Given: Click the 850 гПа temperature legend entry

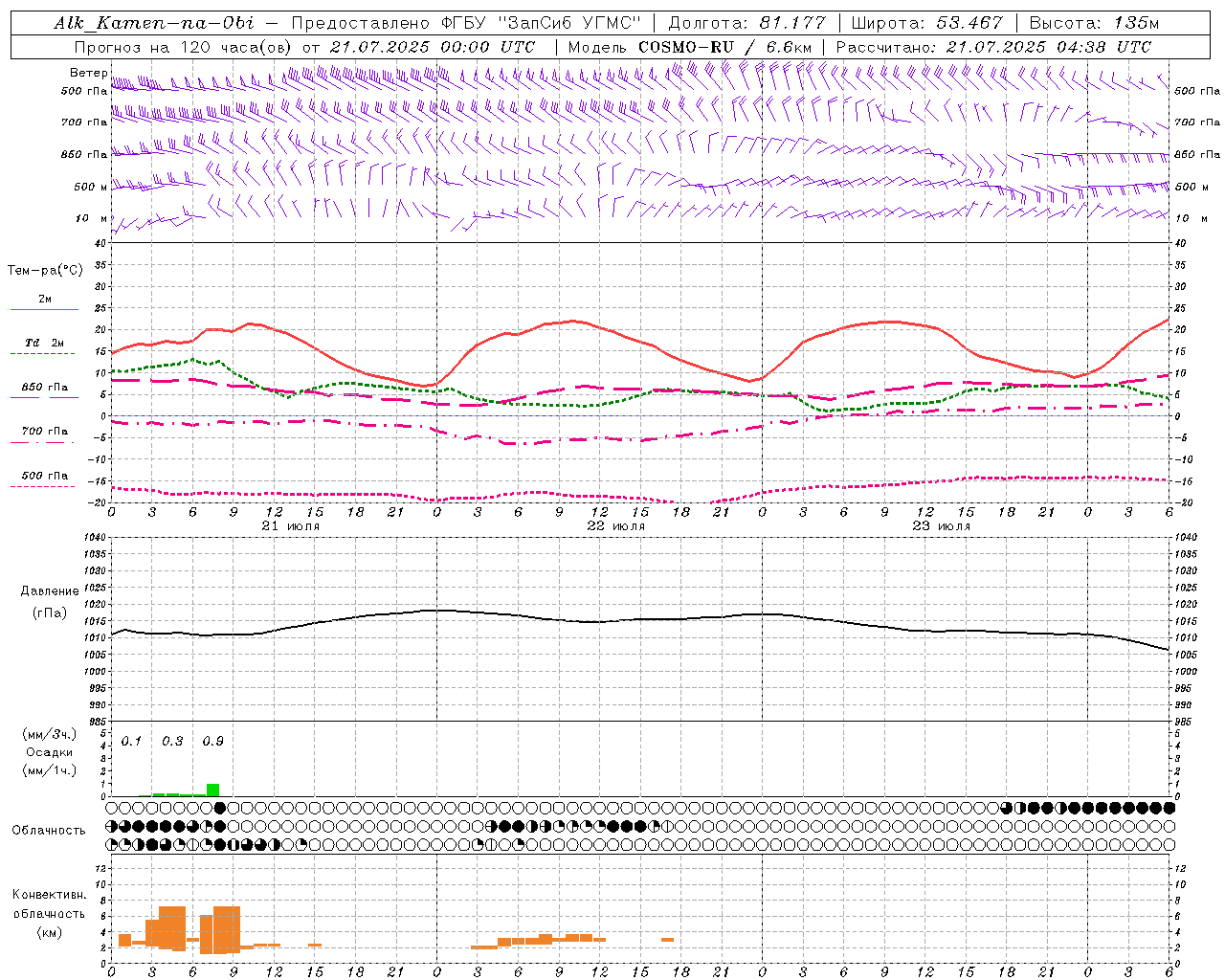Looking at the screenshot, I should (44, 388).
